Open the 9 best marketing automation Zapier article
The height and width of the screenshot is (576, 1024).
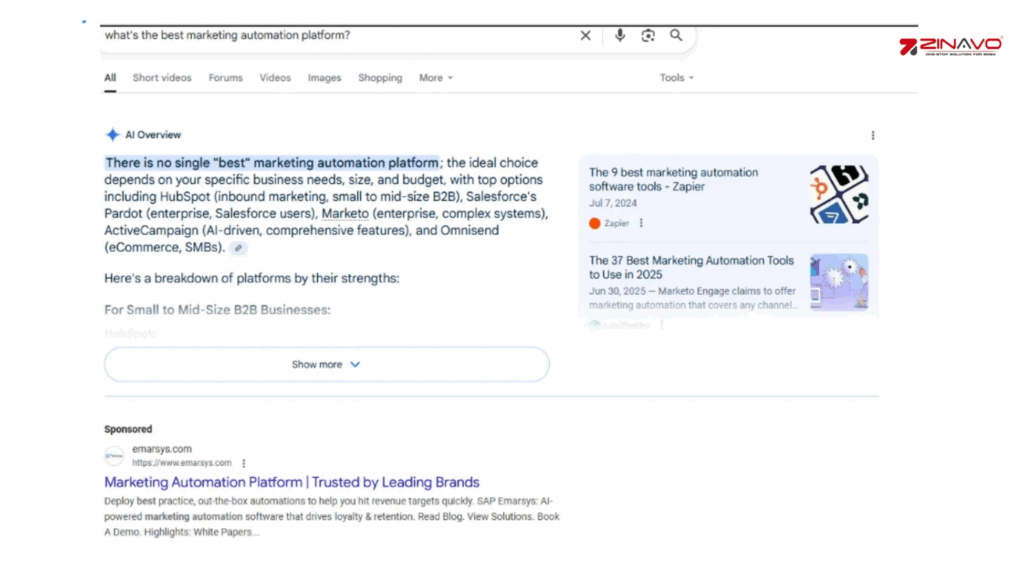point(673,179)
